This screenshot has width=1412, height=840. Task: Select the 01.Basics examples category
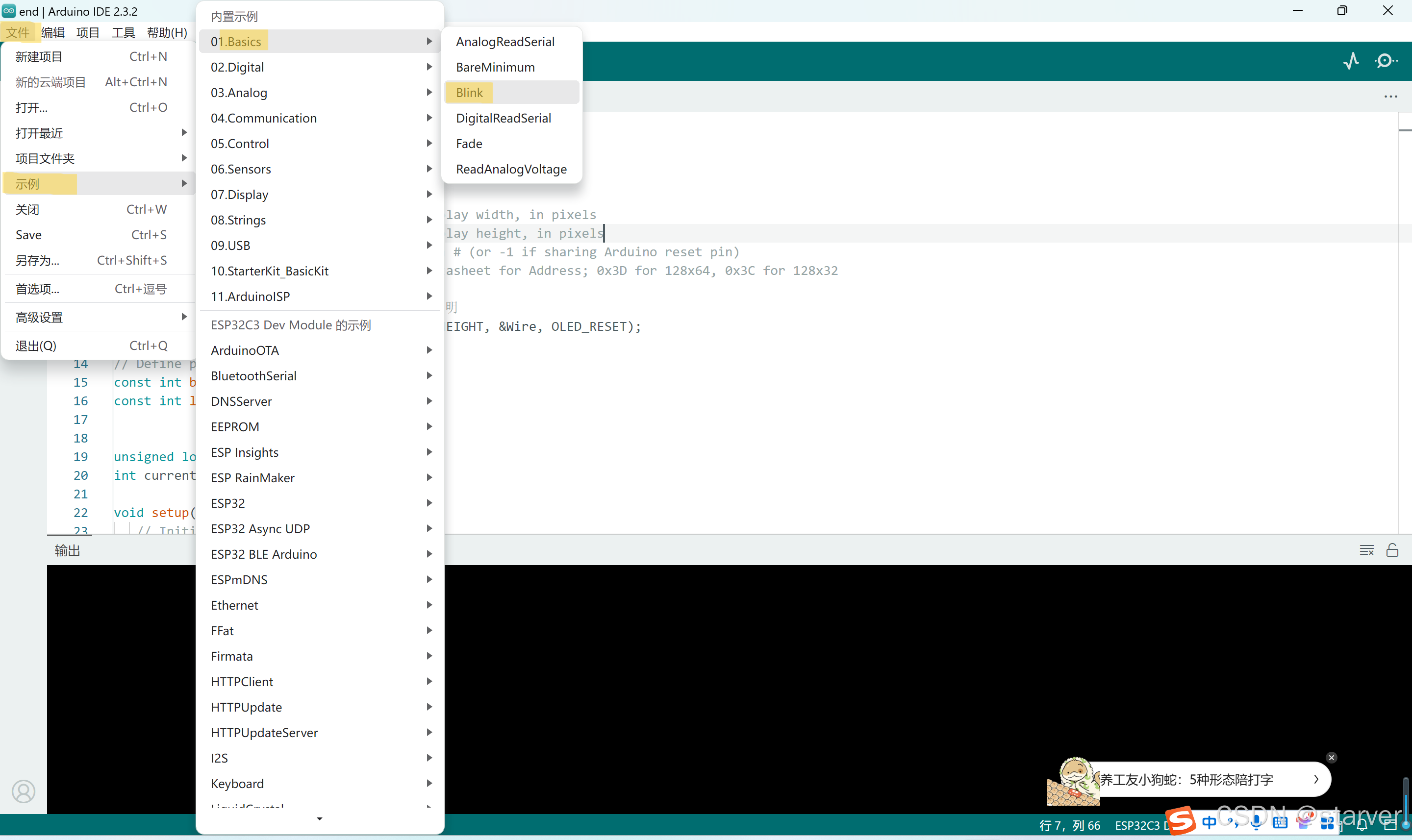tap(320, 41)
